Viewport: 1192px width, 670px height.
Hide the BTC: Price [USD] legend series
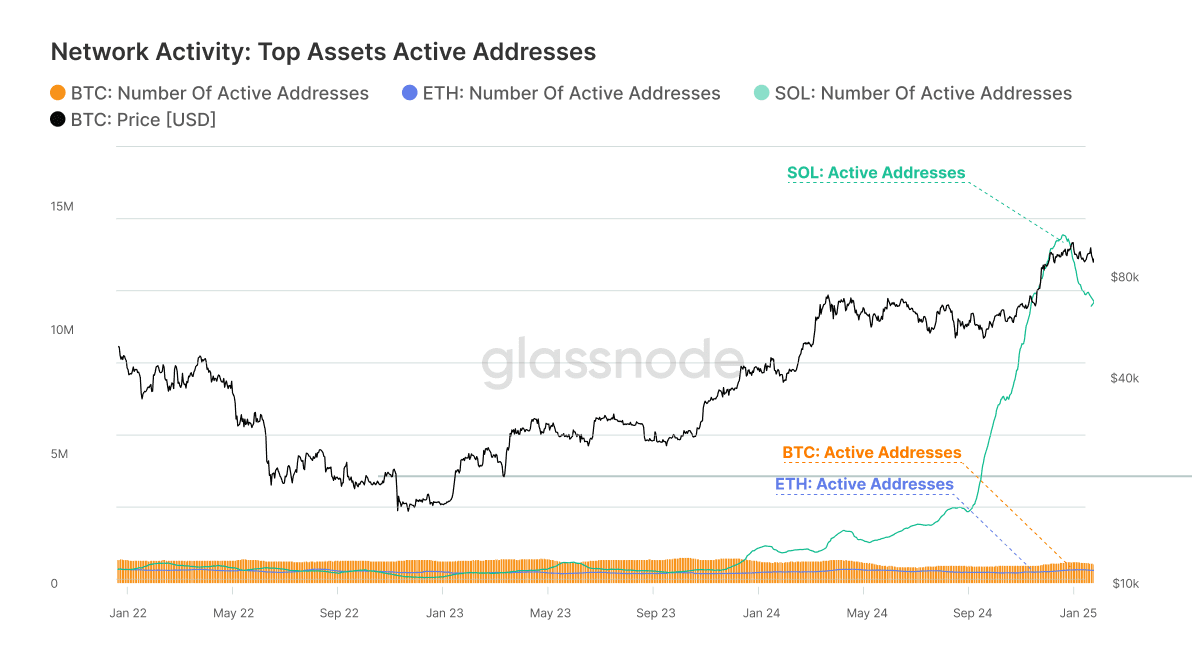coord(143,120)
